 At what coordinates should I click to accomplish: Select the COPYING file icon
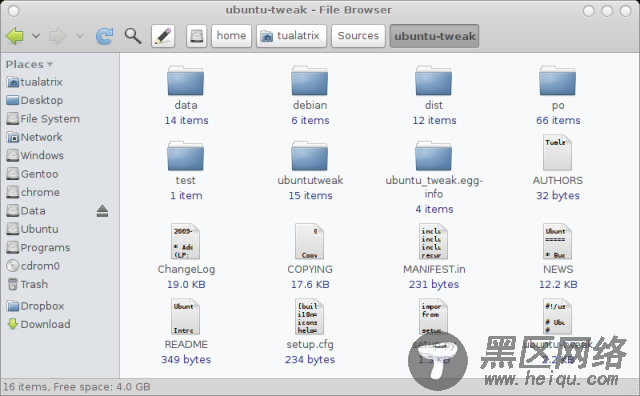[x=309, y=241]
